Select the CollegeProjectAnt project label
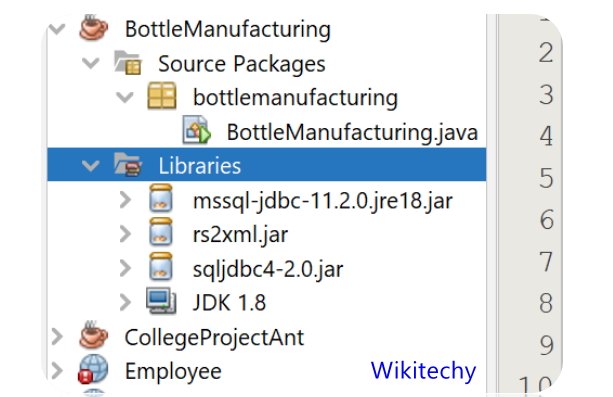 [x=214, y=337]
